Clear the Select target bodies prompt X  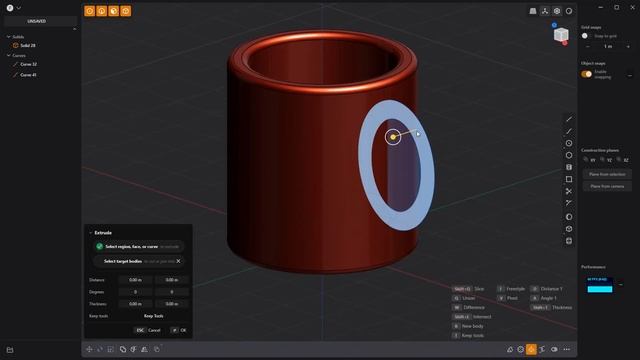178,261
